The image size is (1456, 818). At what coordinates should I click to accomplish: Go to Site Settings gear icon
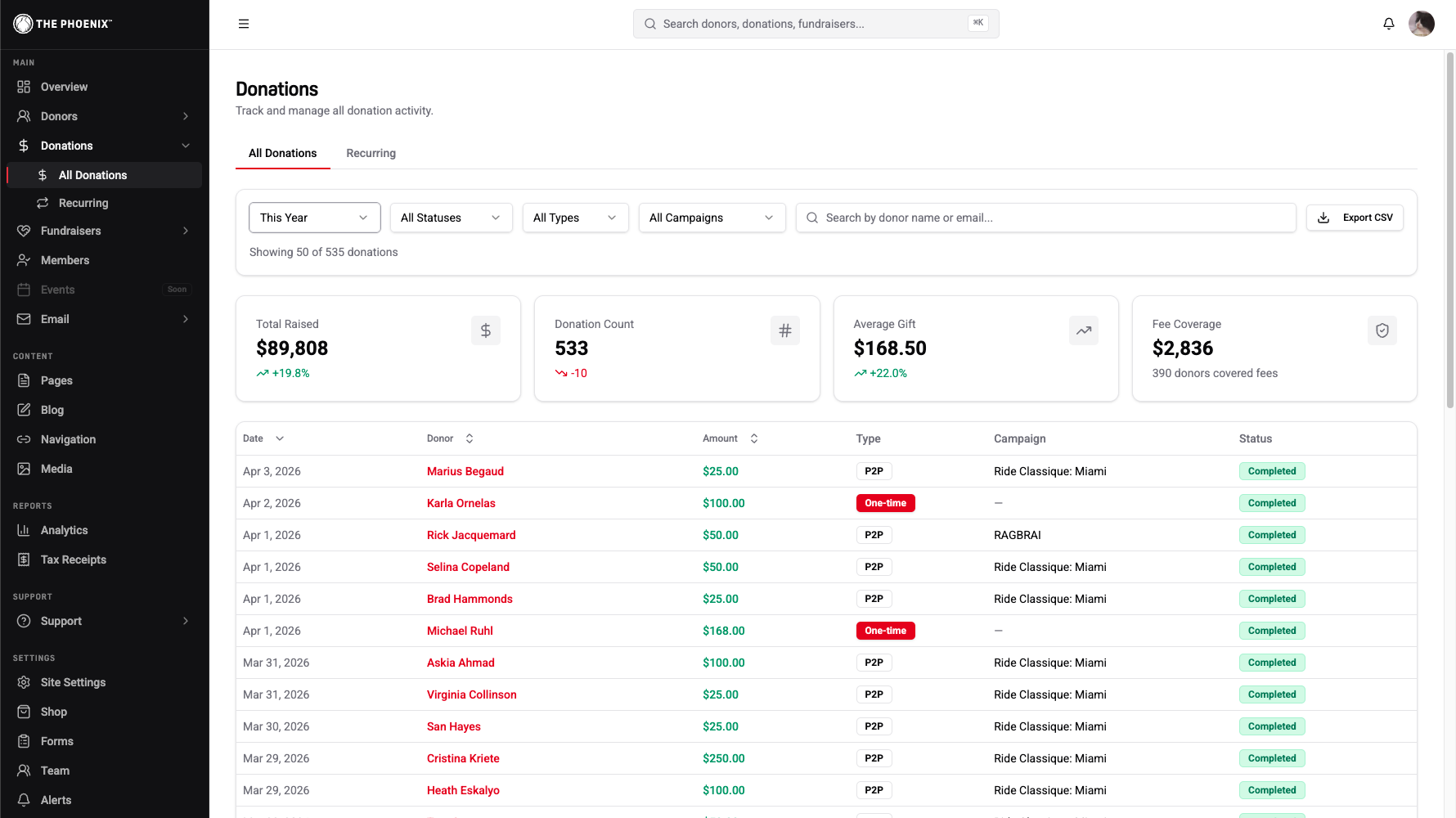(x=24, y=682)
